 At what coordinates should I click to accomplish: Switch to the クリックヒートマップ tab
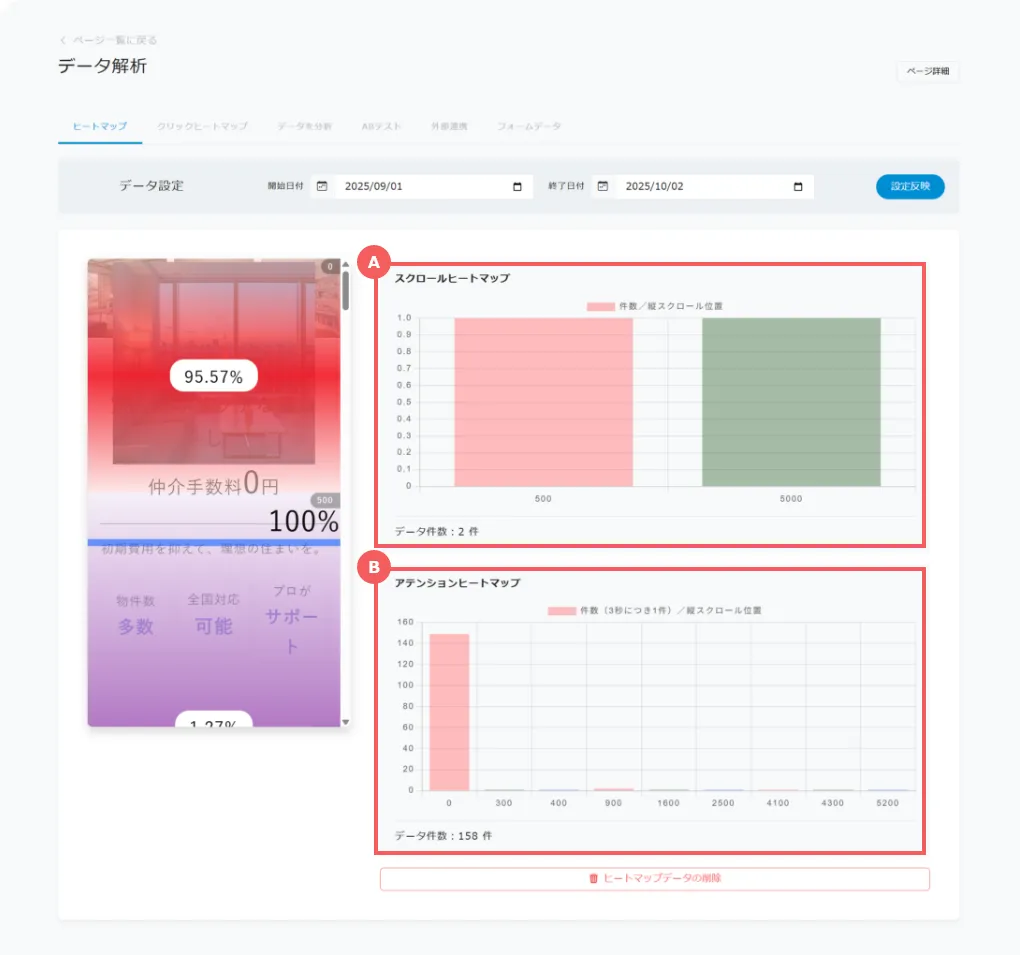click(x=202, y=127)
